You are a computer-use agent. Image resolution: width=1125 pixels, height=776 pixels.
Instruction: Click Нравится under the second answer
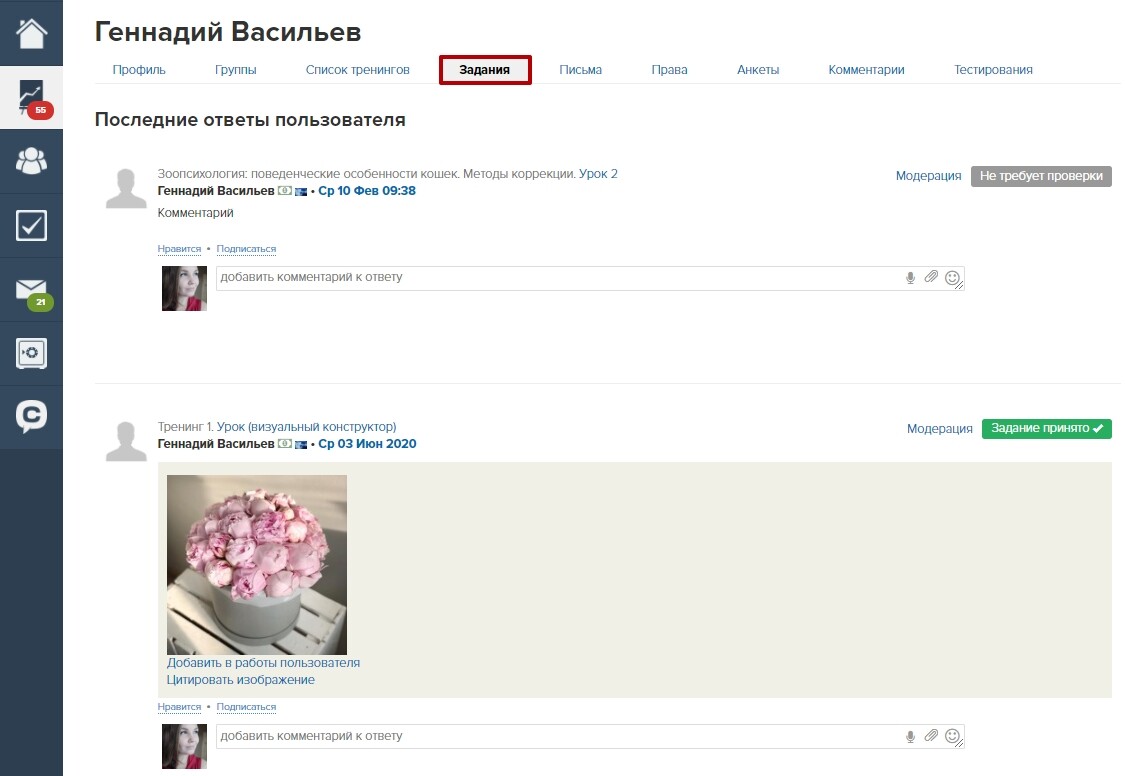point(179,707)
